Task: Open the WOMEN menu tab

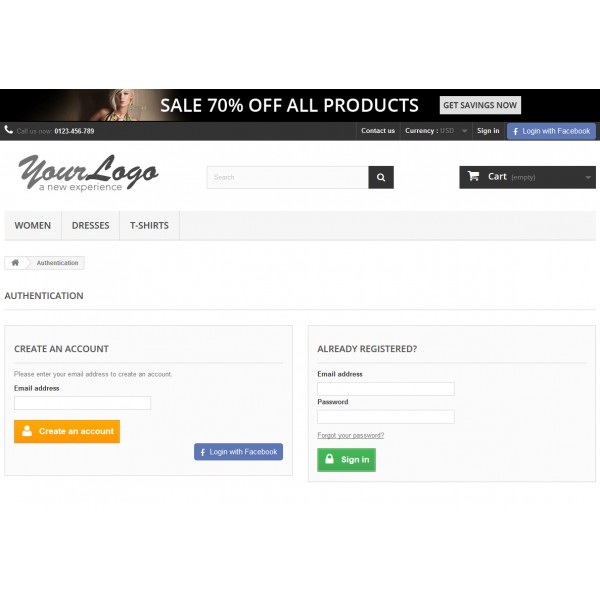Action: point(33,225)
